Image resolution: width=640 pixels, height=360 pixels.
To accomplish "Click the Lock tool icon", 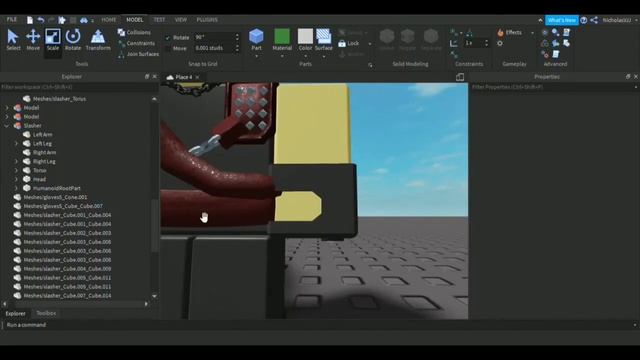I will (342, 43).
